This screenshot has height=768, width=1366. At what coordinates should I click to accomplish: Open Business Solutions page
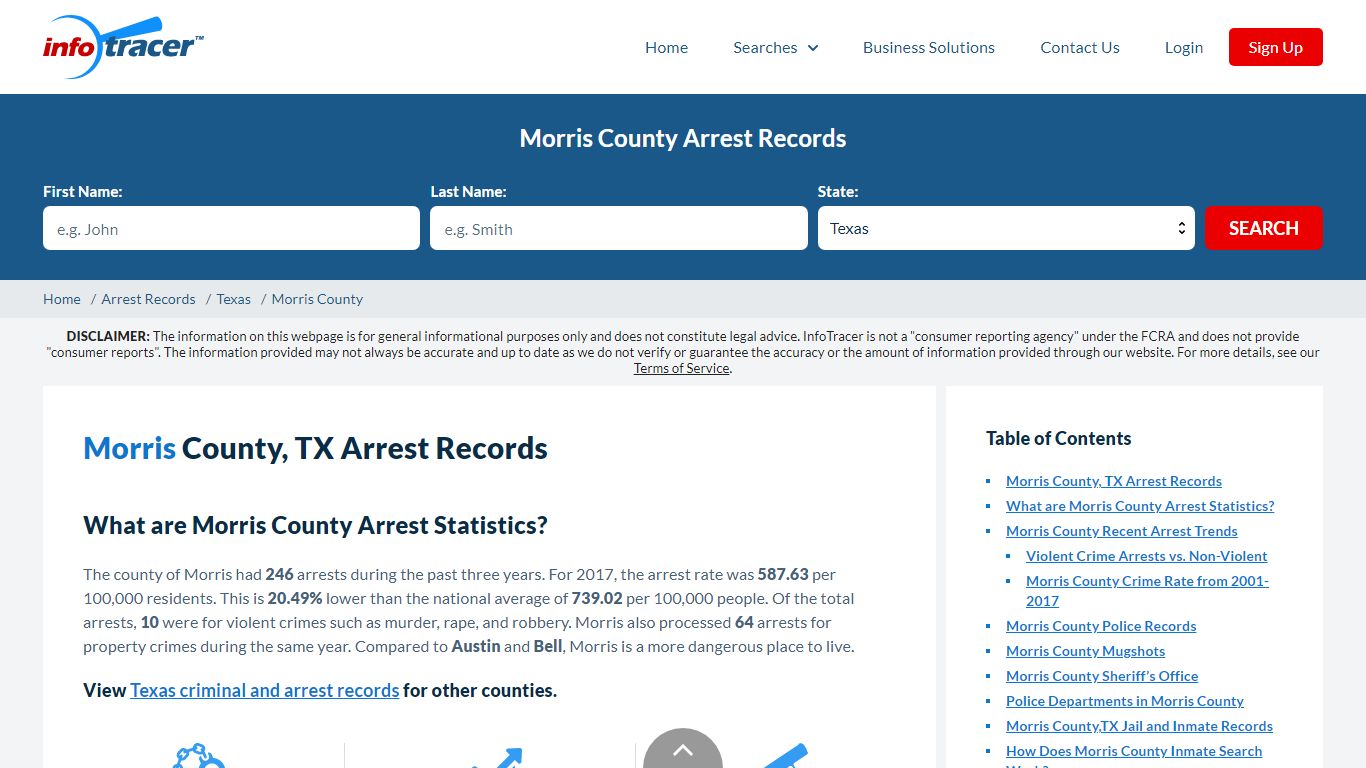pos(929,47)
